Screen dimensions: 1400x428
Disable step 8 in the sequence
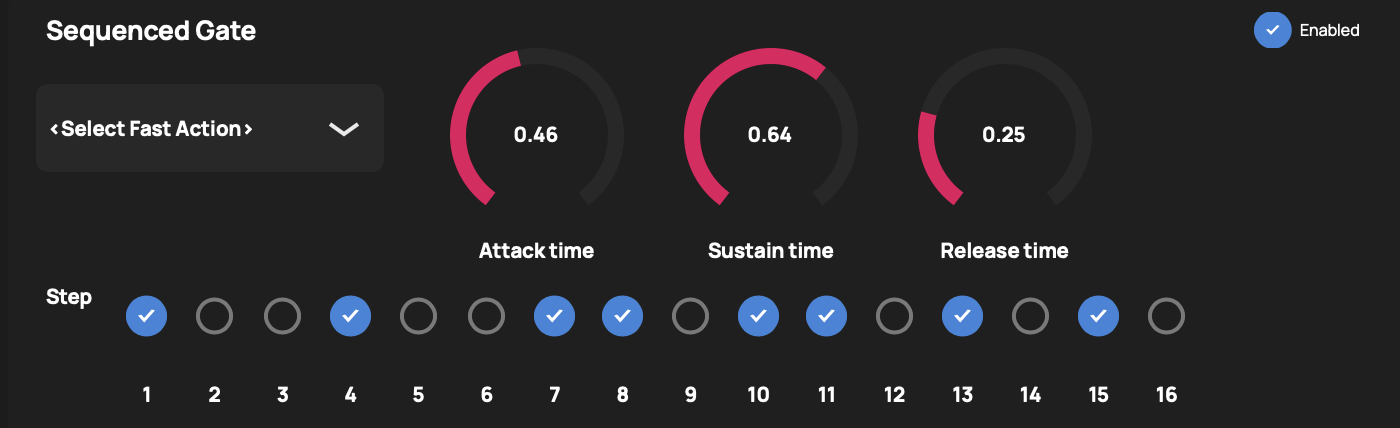pos(622,317)
